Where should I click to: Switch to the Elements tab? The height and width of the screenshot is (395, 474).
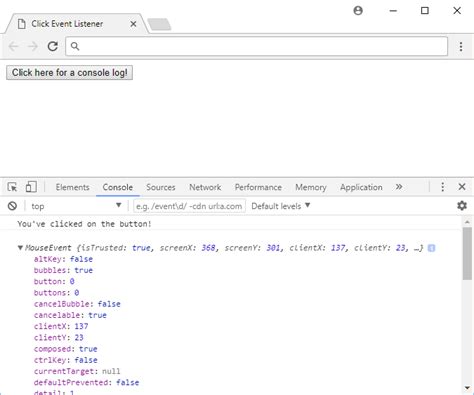coord(72,187)
